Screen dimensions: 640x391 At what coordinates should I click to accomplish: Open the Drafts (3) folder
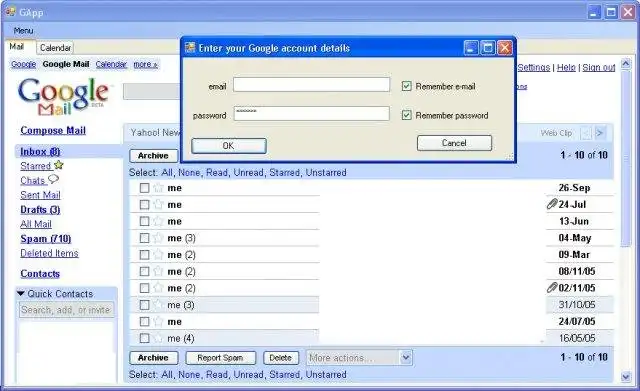click(x=40, y=209)
